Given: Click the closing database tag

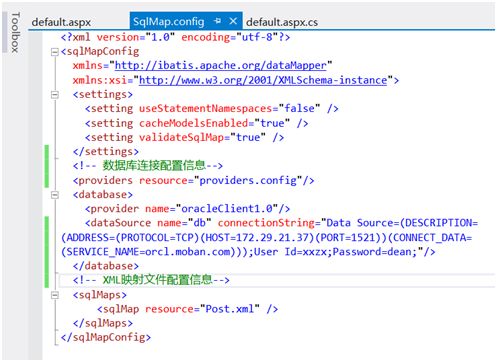Looking at the screenshot, I should coord(106,266).
